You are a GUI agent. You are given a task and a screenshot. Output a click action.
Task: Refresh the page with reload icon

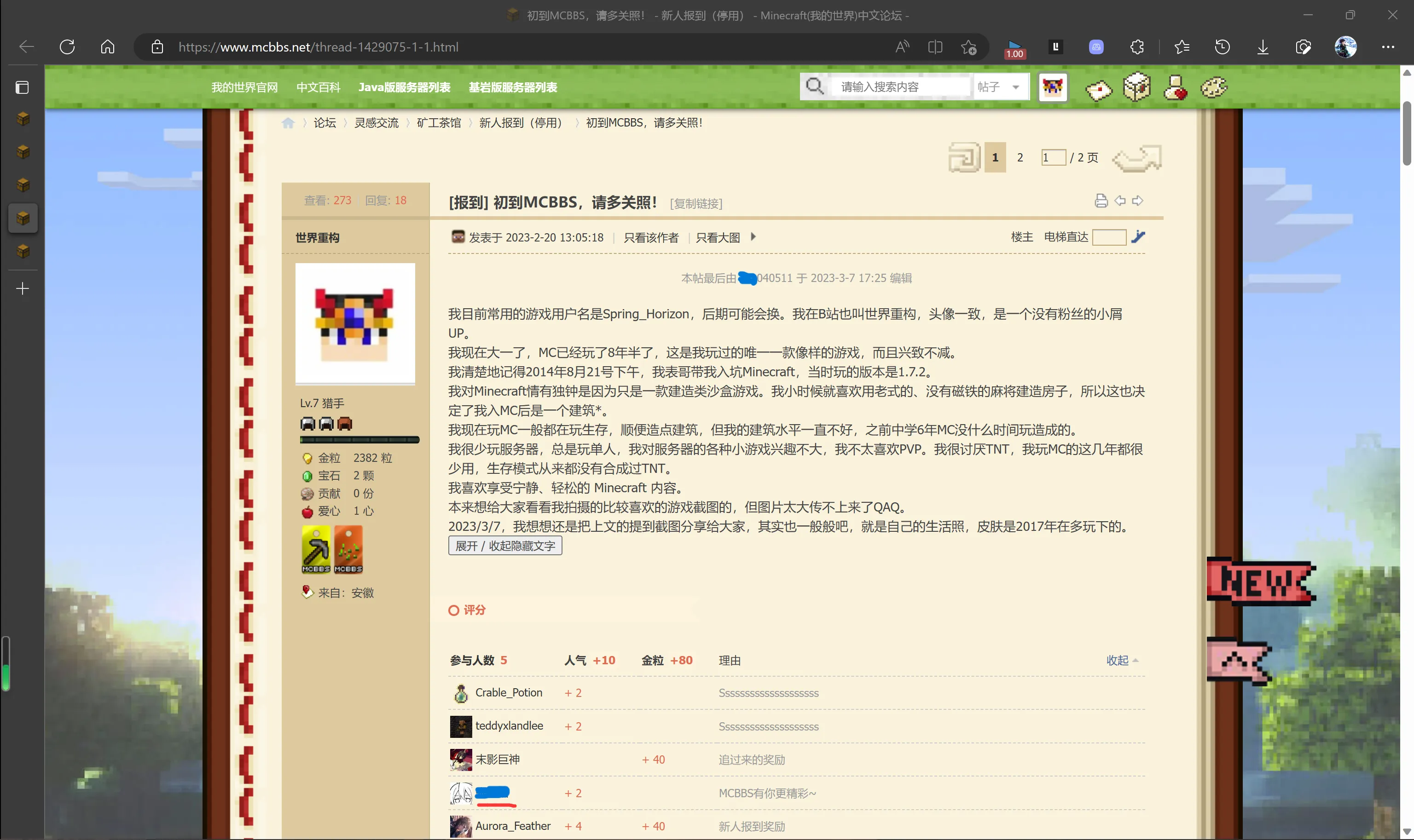coord(67,46)
